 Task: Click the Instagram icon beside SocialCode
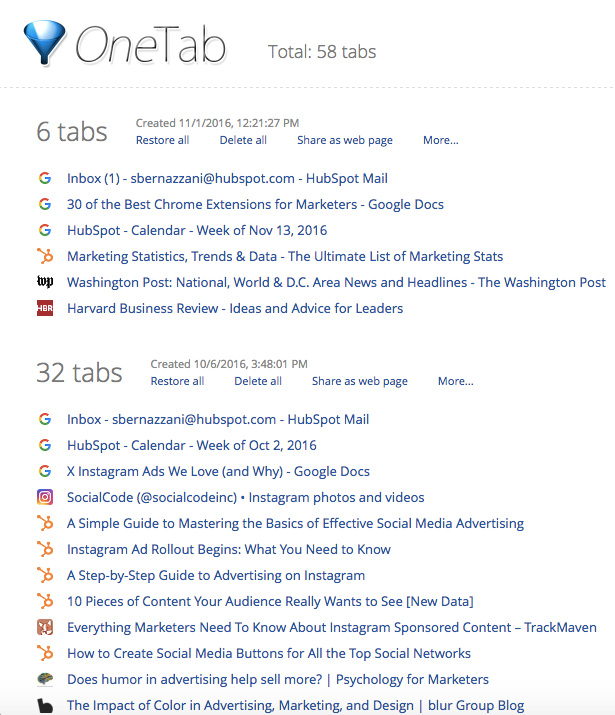click(45, 497)
